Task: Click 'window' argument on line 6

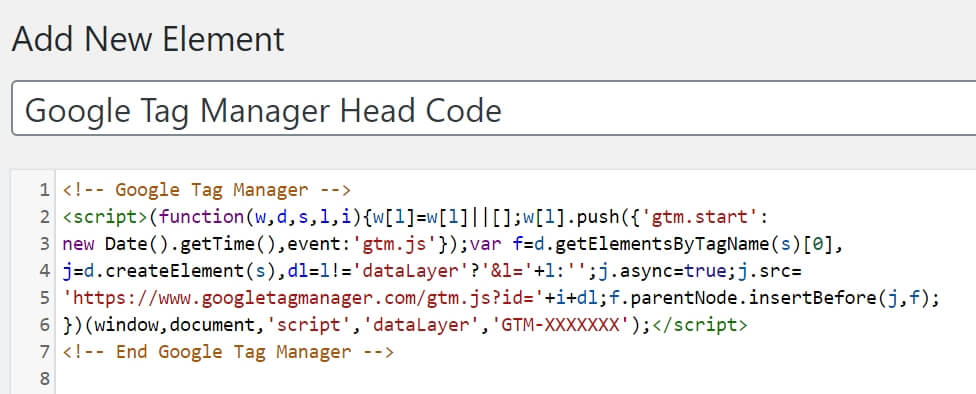Action: click(126, 325)
